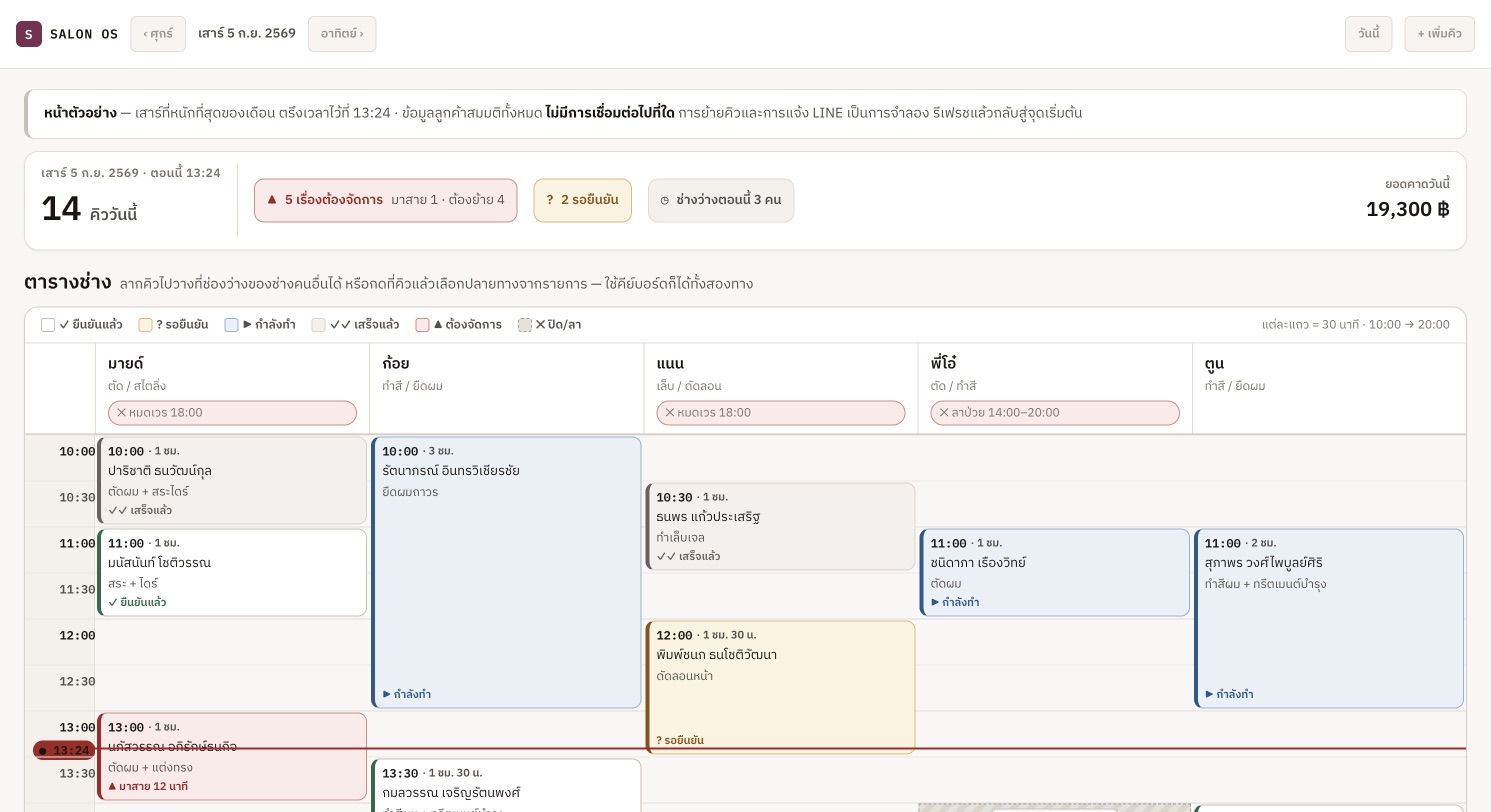This screenshot has width=1491, height=812.
Task: Click service text ดัดลอนหน้า on พิมพ์ชนก's card
Action: click(x=684, y=676)
